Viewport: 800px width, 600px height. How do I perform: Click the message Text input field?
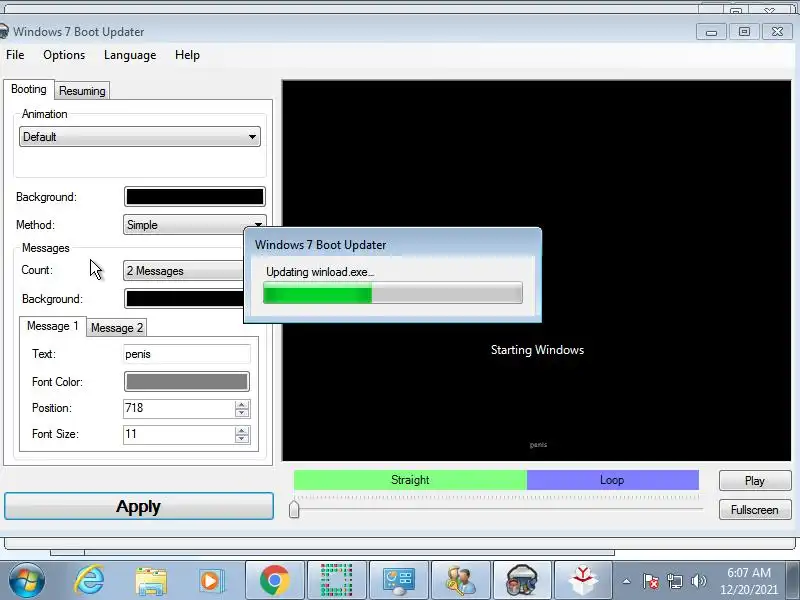point(187,354)
